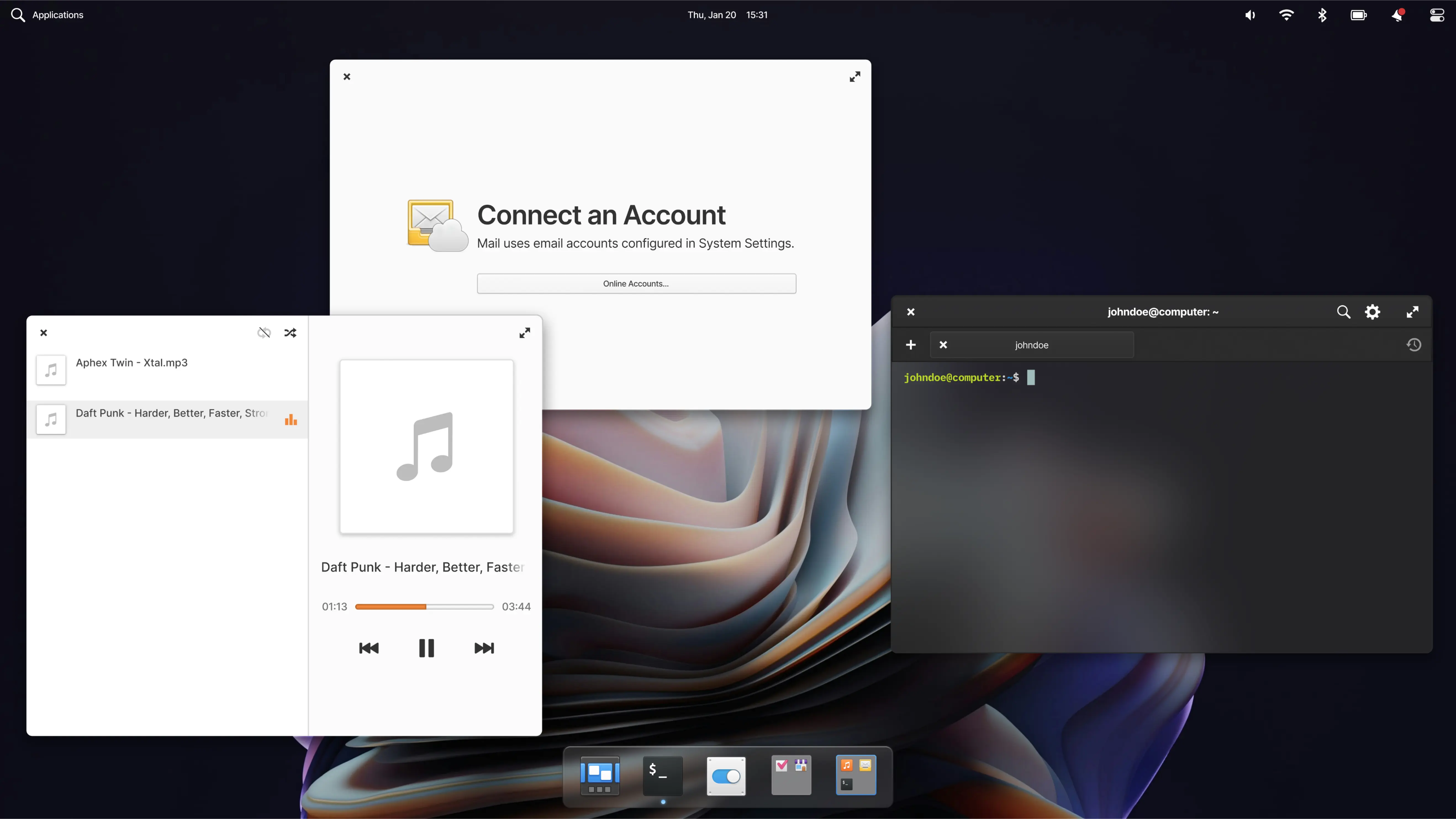Open the quick settings toggle indicator

[1437, 15]
